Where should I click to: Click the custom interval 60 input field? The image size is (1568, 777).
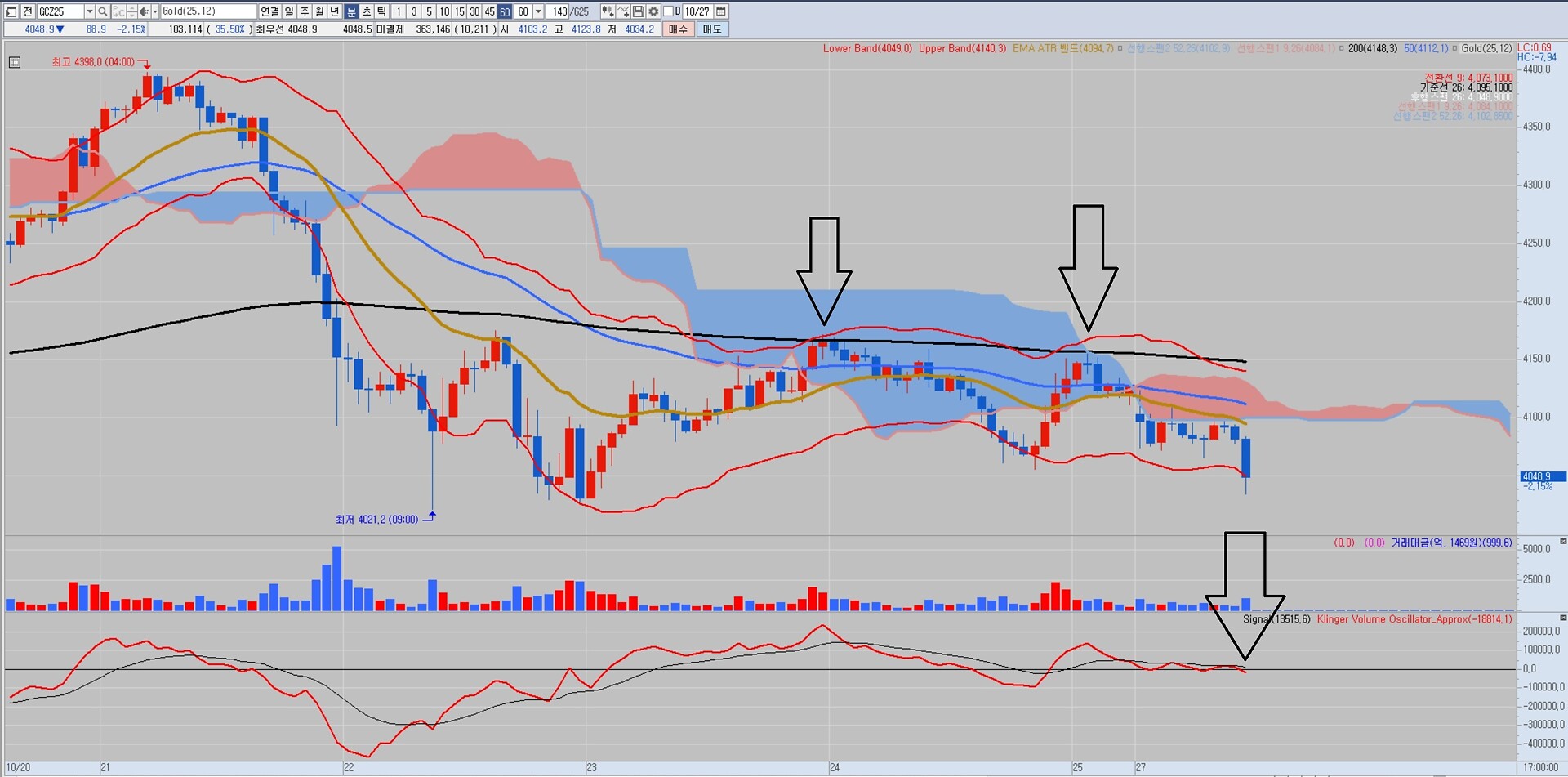tap(523, 11)
